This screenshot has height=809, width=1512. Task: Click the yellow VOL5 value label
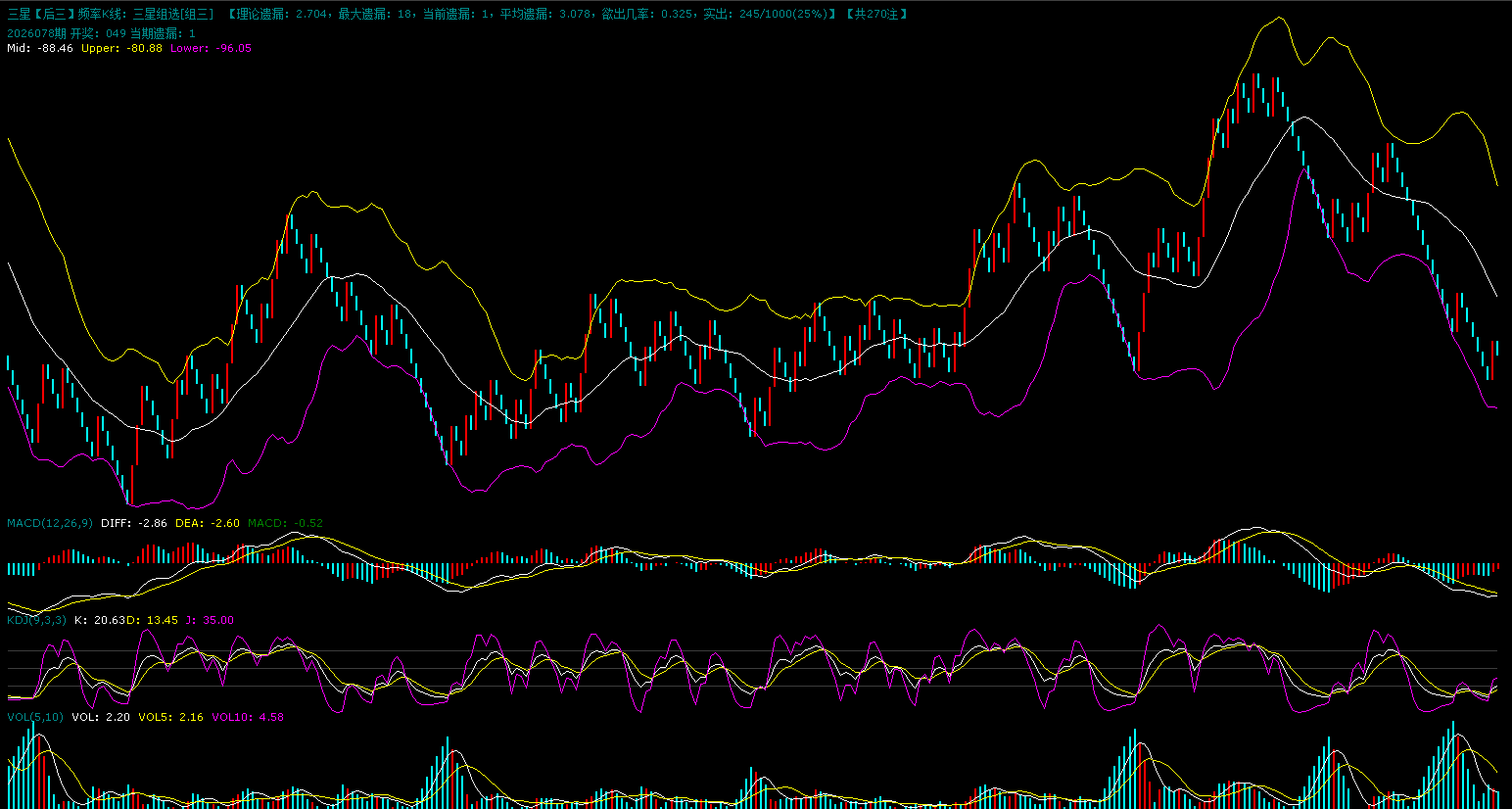tap(170, 717)
